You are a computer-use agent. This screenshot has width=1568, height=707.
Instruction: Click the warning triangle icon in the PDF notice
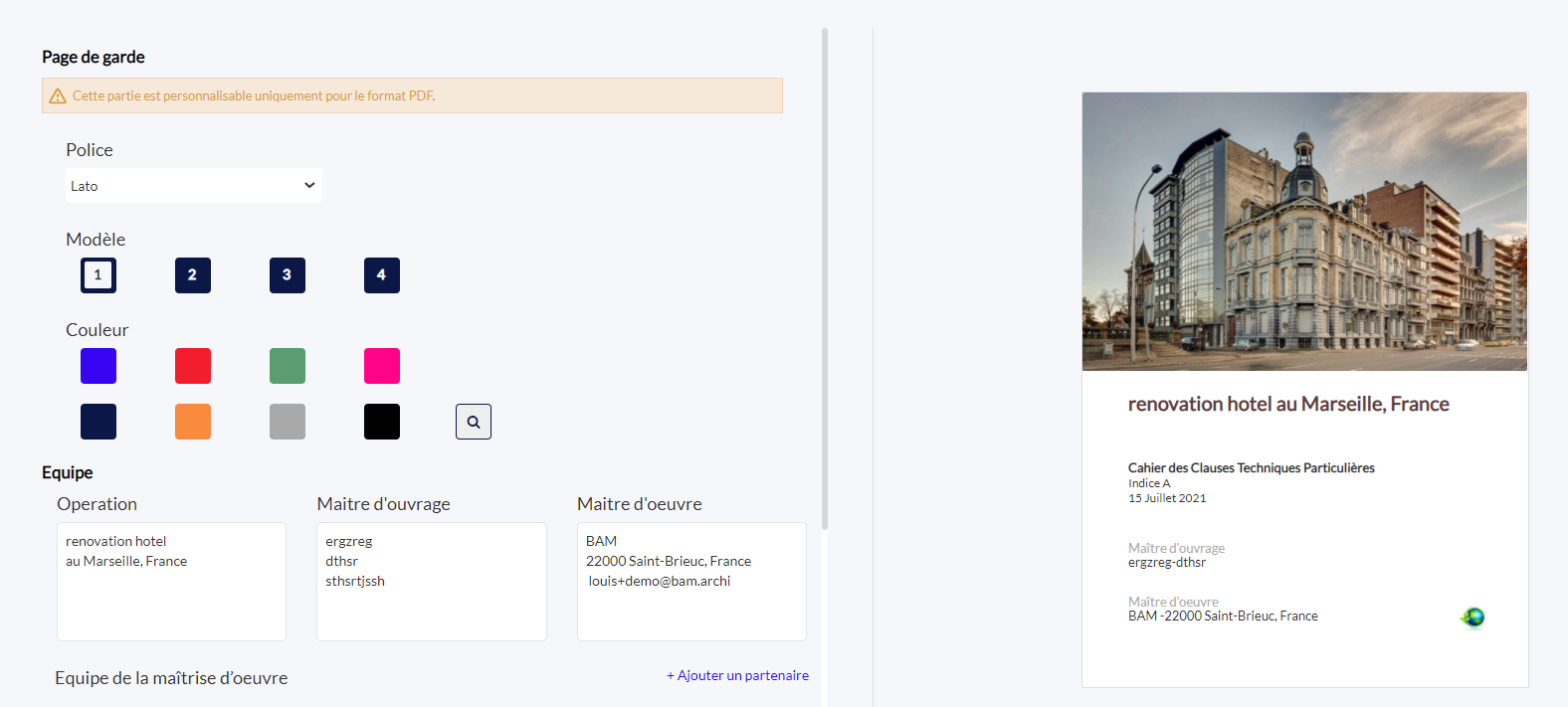tap(58, 96)
